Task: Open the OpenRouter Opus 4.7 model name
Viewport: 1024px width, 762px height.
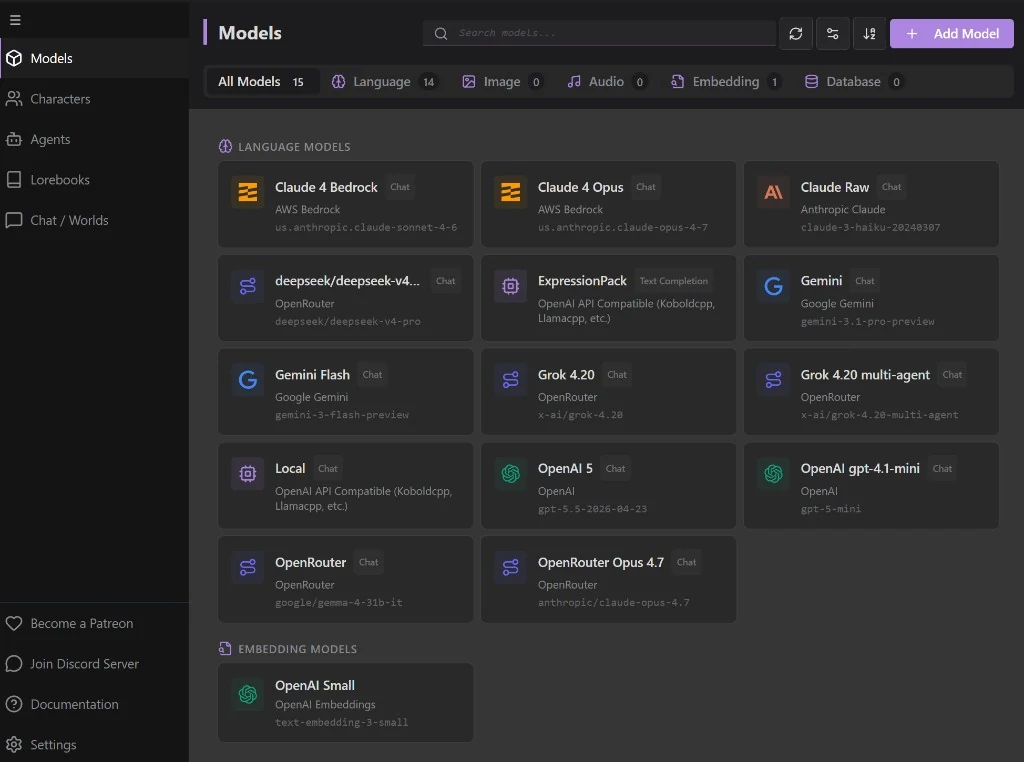Action: (x=600, y=562)
